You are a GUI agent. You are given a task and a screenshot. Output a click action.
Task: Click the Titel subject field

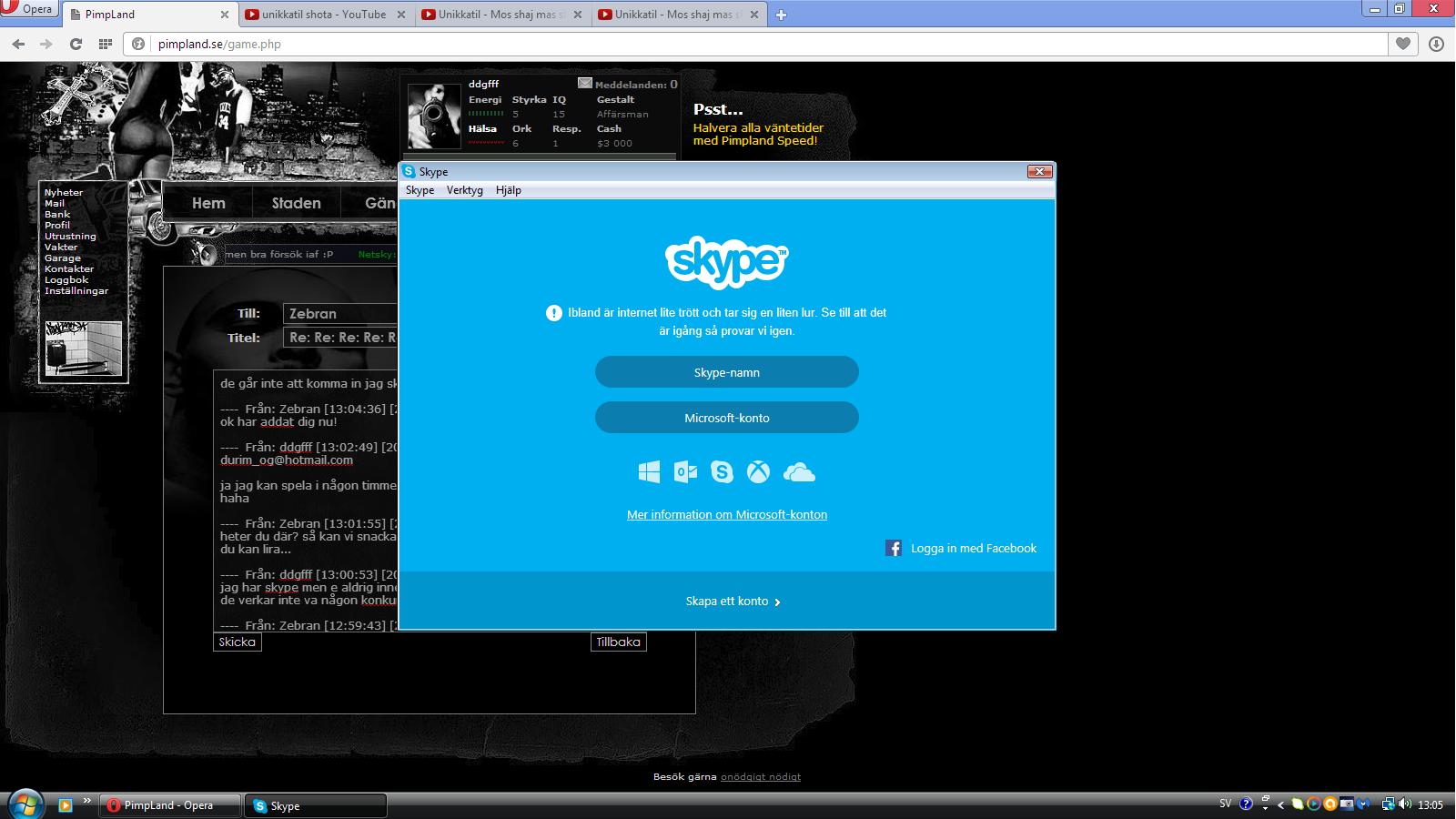pos(341,338)
